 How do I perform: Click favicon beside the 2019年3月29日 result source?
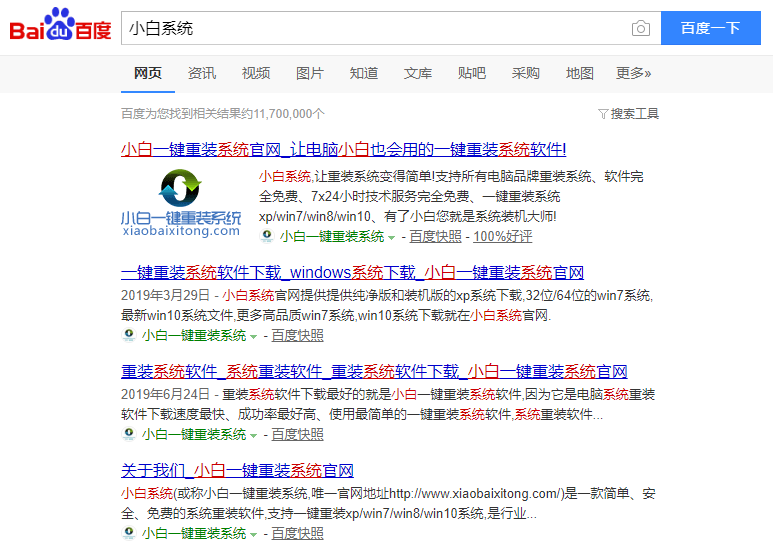(129, 335)
